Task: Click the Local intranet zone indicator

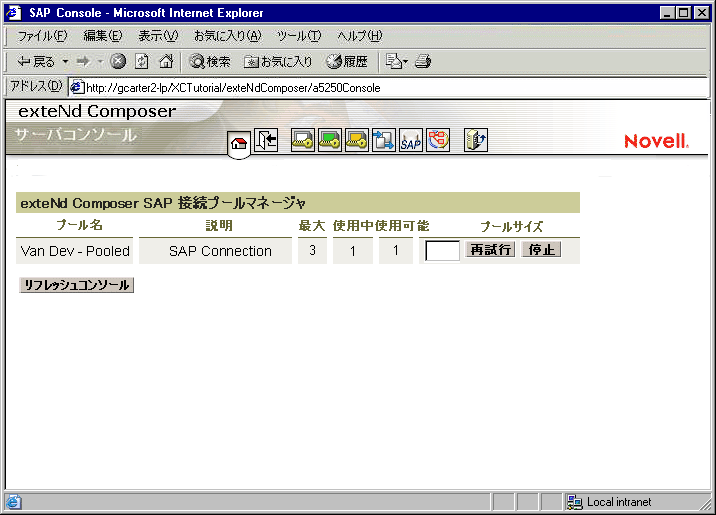Action: coord(609,502)
